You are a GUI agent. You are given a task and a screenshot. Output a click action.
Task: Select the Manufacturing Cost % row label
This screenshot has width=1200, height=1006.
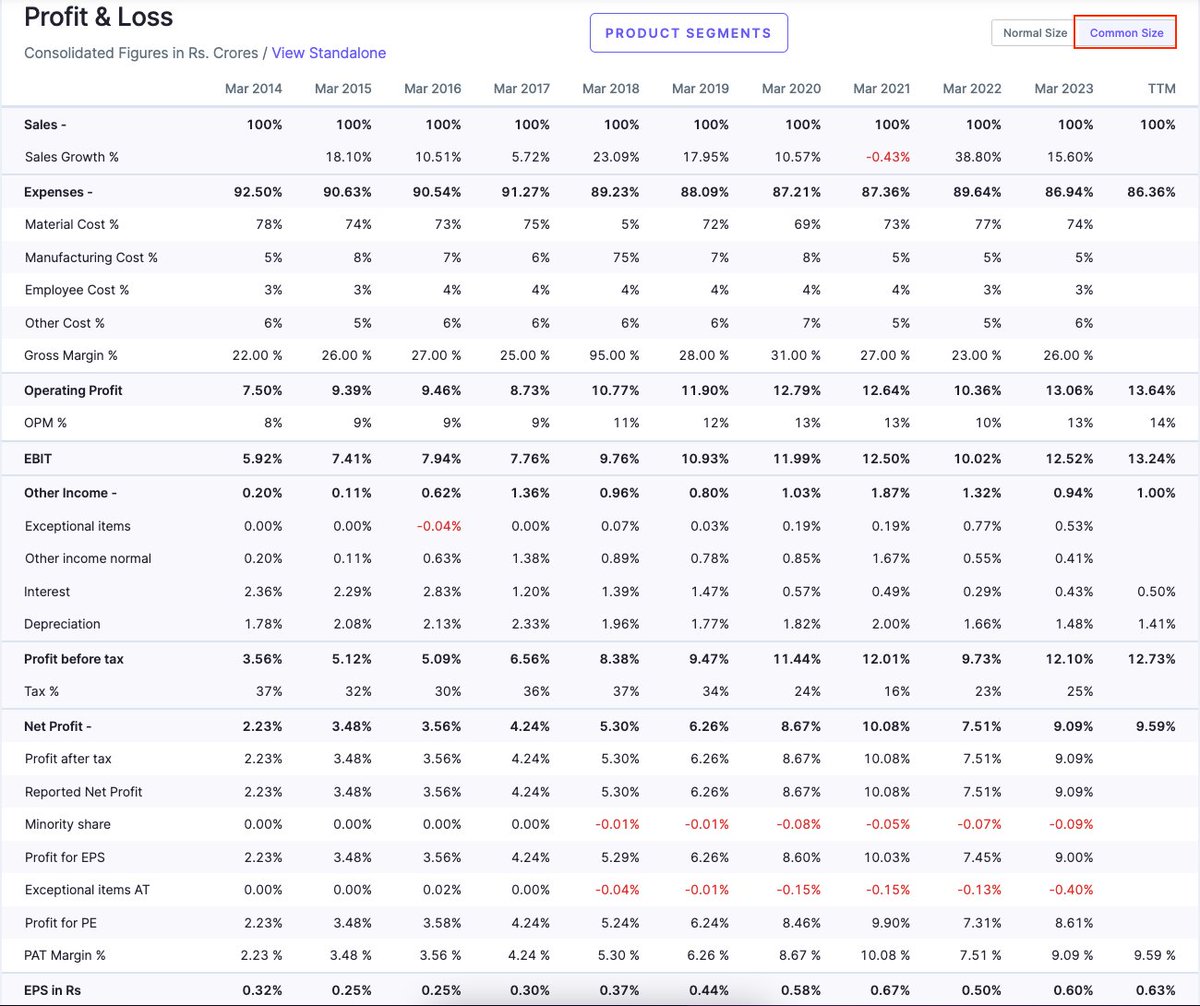tap(91, 258)
